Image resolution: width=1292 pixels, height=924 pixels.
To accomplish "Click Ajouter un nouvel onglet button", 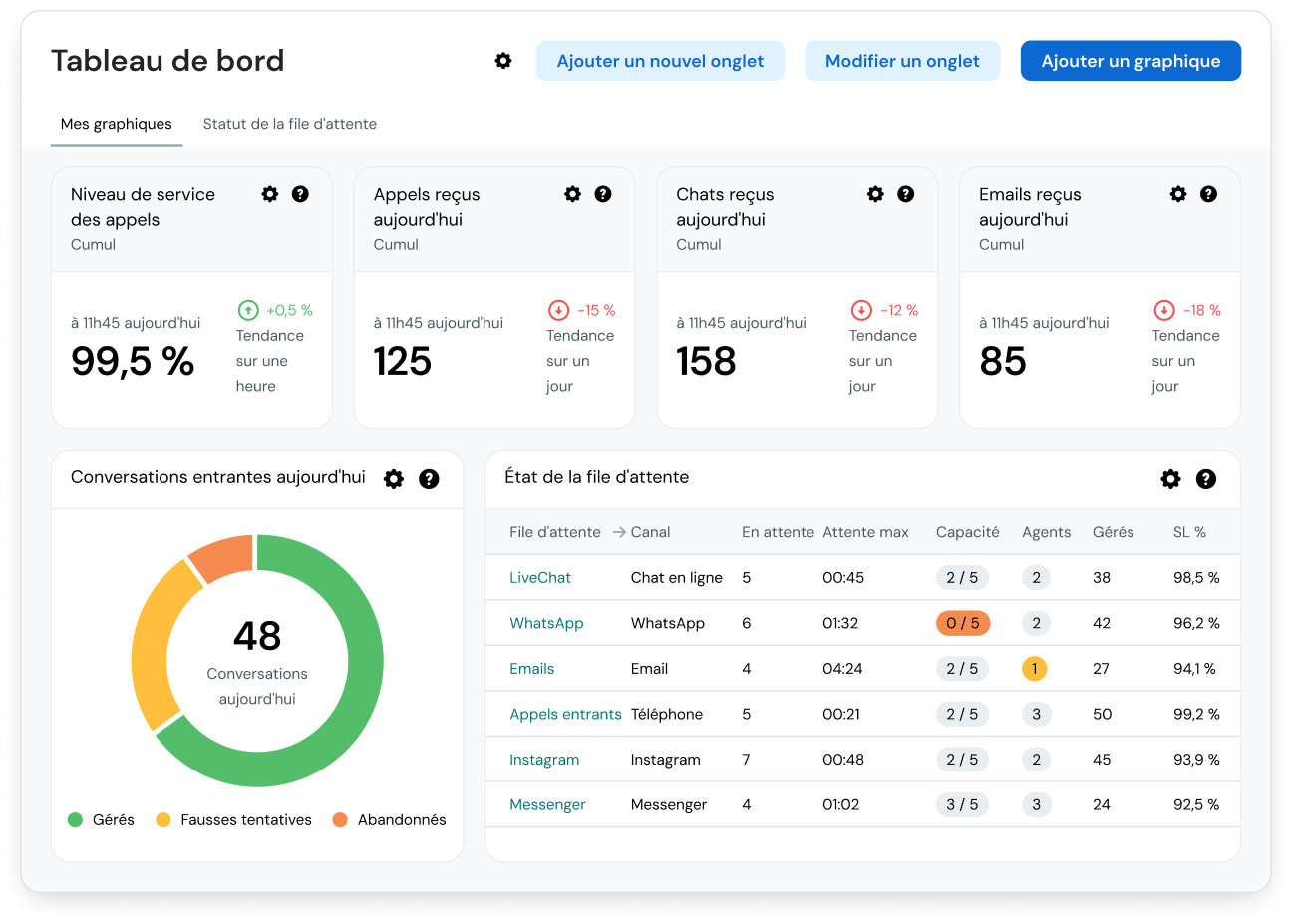I will coord(660,61).
